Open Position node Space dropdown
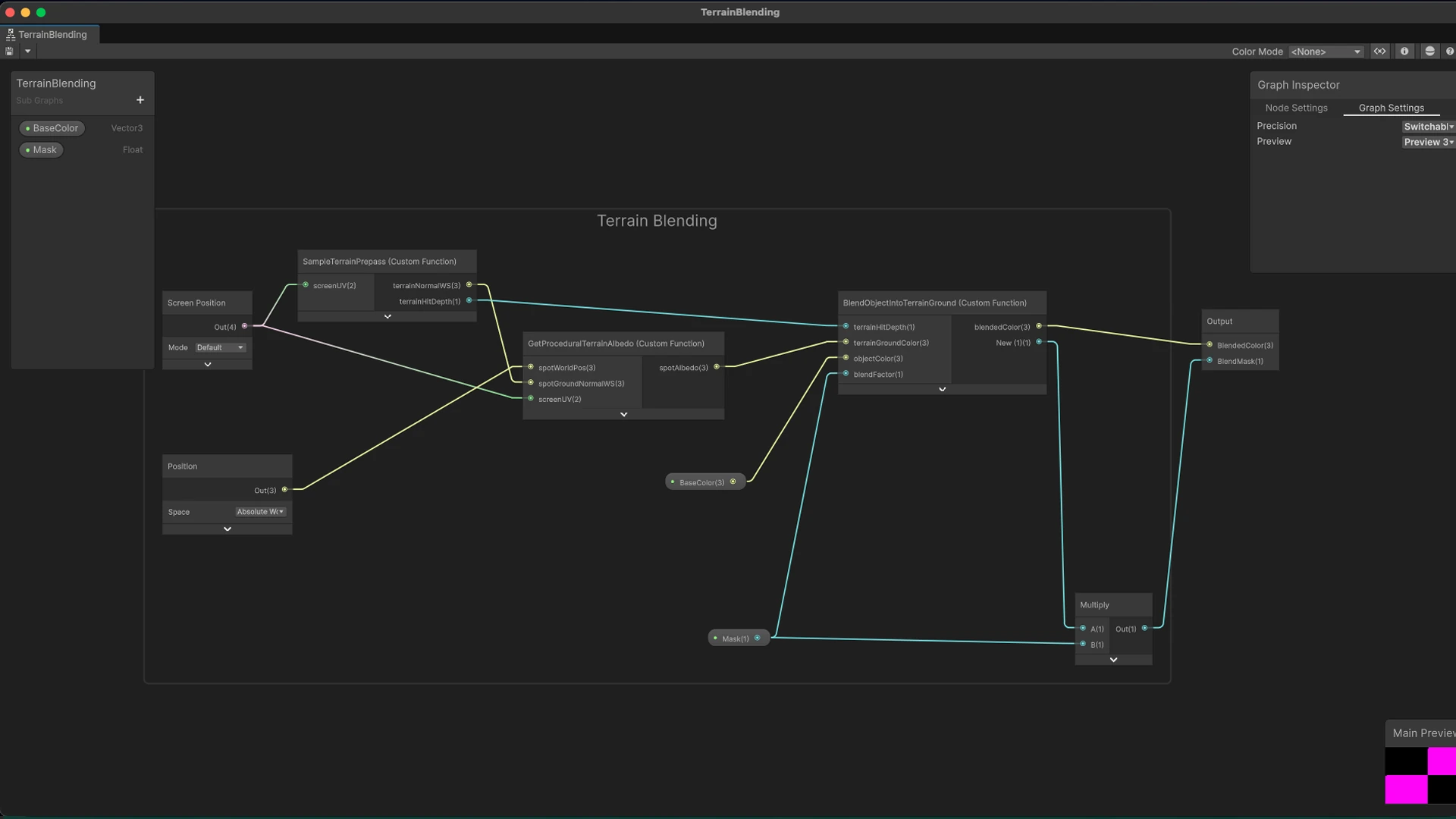Viewport: 1456px width, 819px height. point(260,512)
